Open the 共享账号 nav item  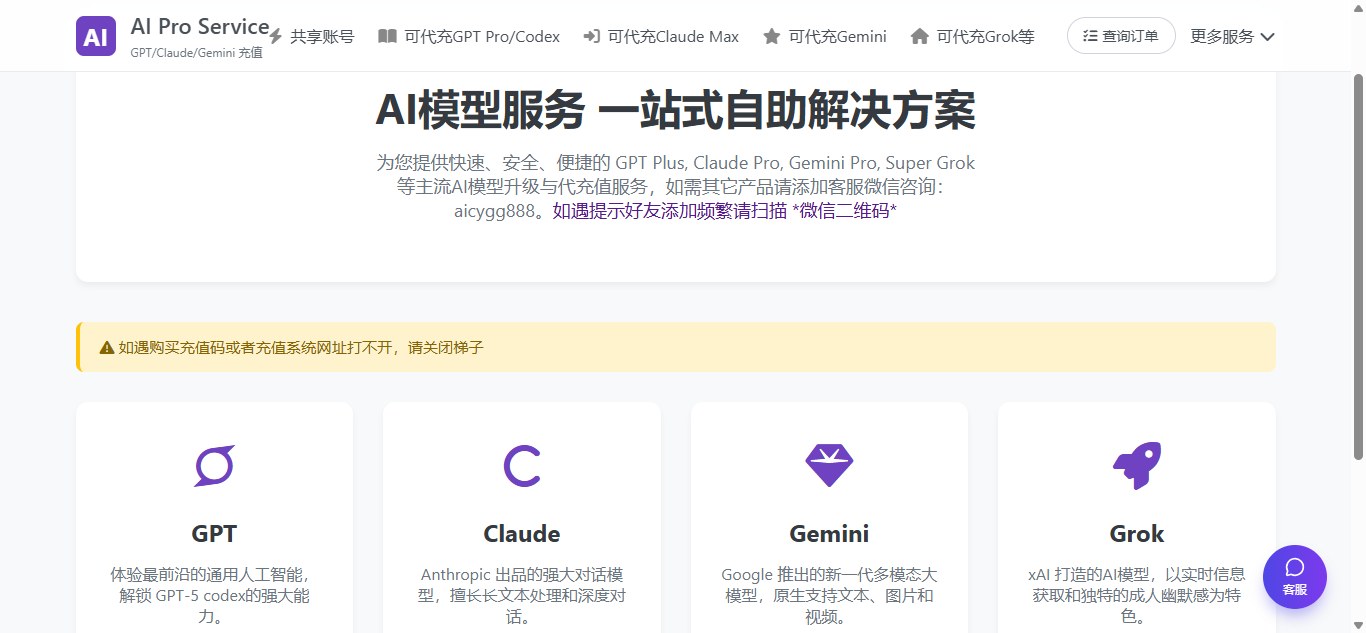(311, 36)
